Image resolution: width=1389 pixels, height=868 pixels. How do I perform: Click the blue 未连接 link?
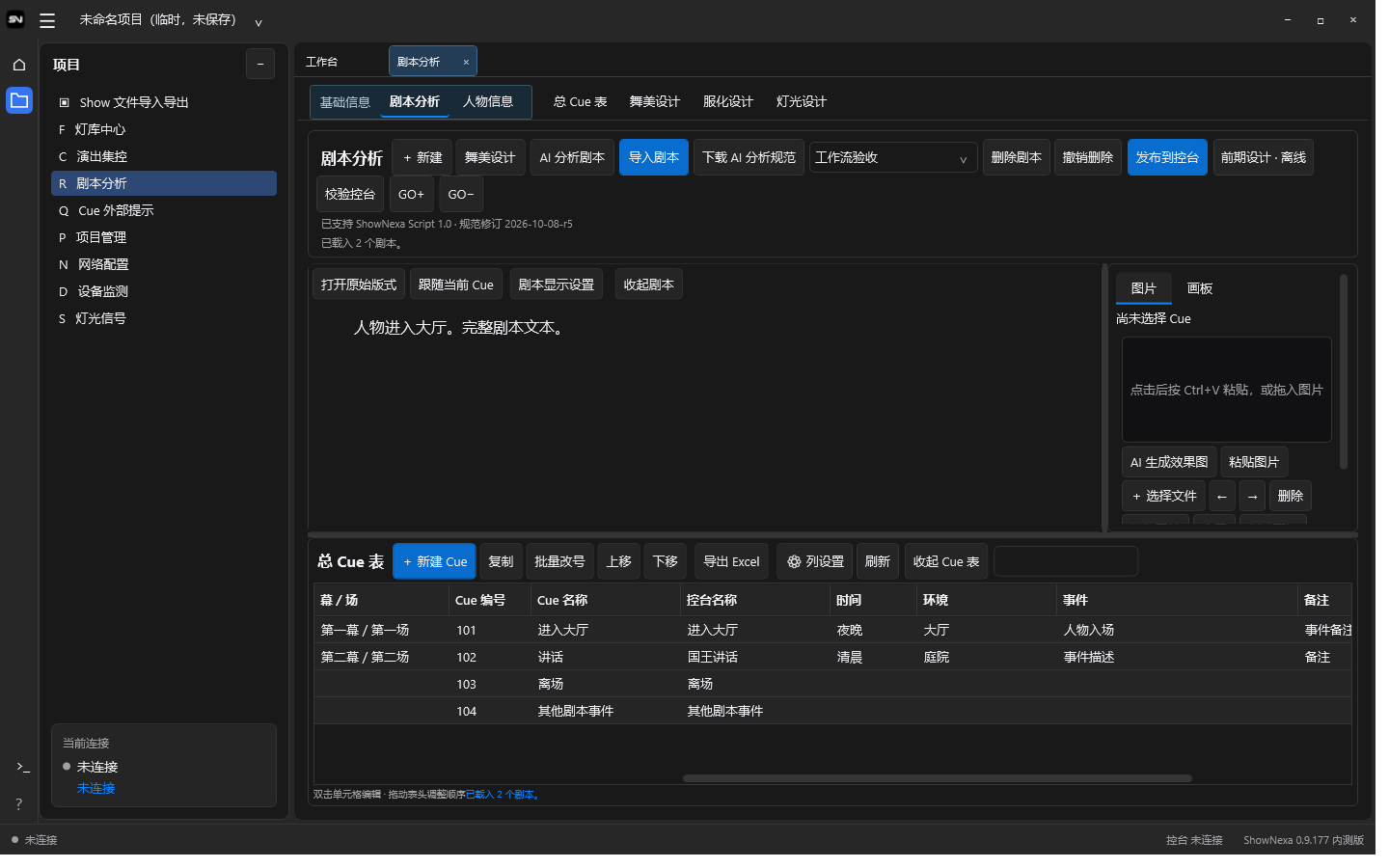pyautogui.click(x=96, y=788)
